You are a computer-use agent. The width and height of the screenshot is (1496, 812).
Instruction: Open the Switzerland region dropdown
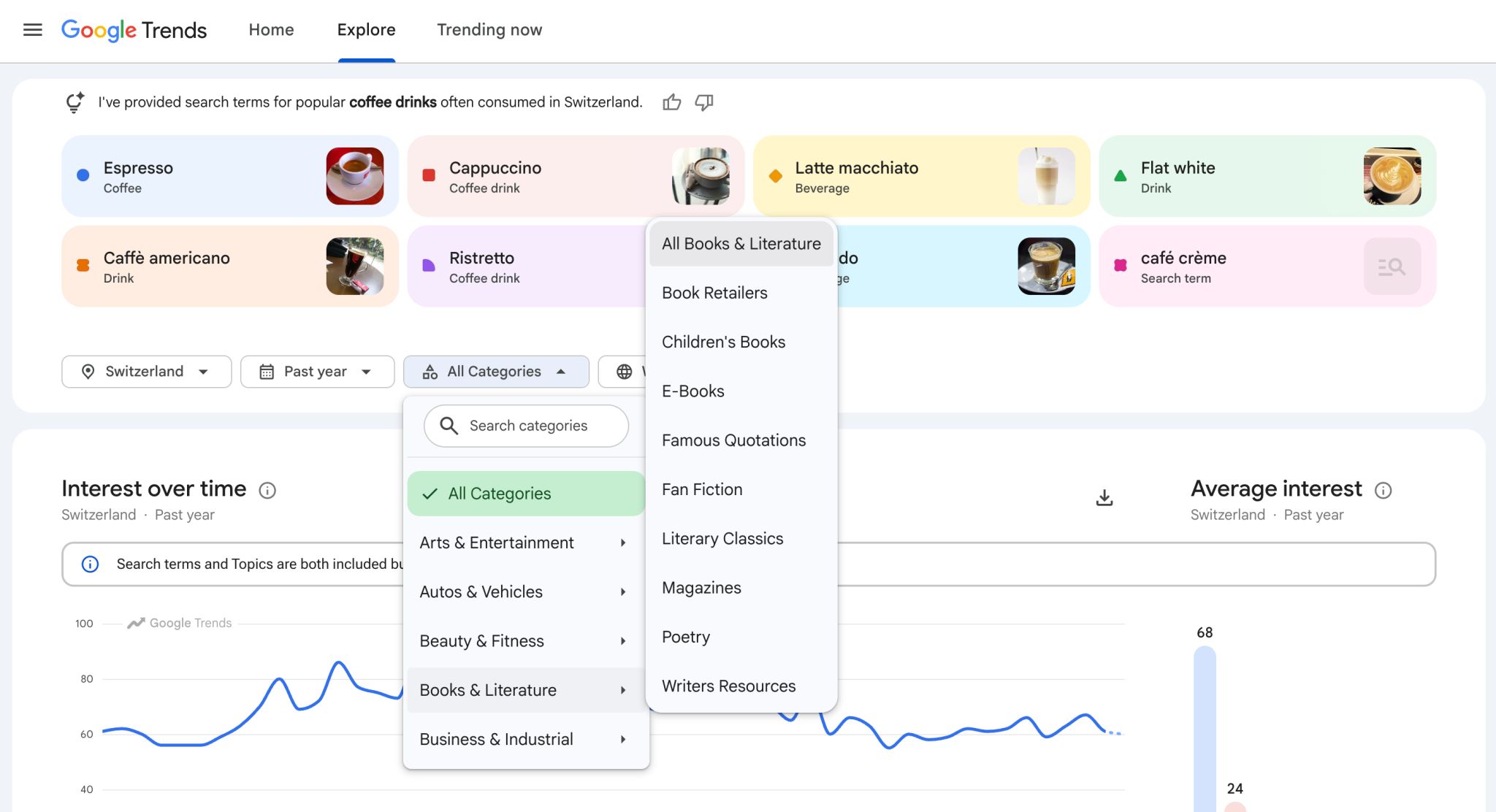tap(147, 372)
